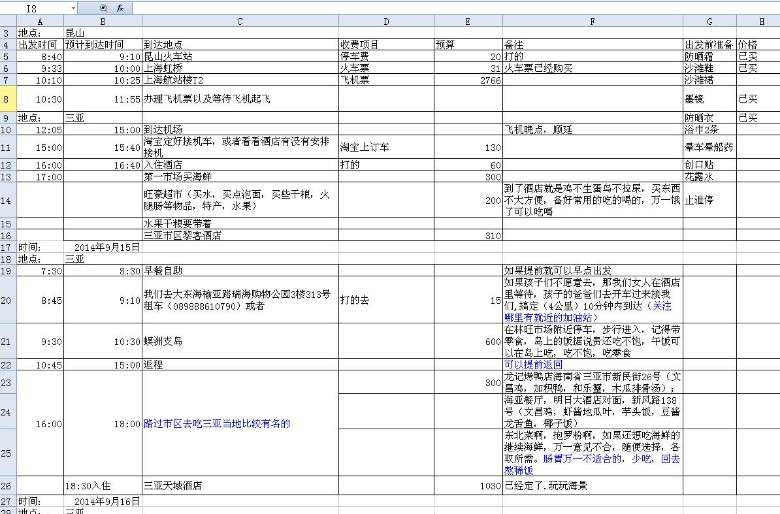Click the 如果提前就可以早点出发 cell
Viewport: 780px width, 514px height.
tap(592, 271)
